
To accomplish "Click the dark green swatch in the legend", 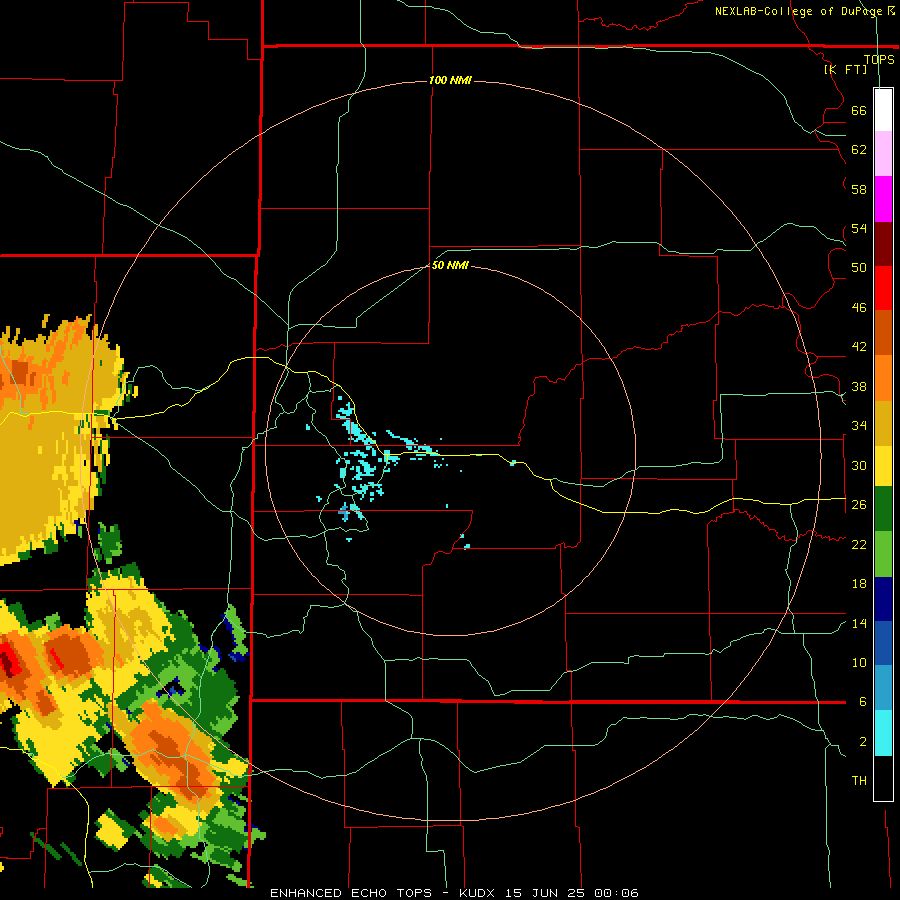I will click(883, 509).
